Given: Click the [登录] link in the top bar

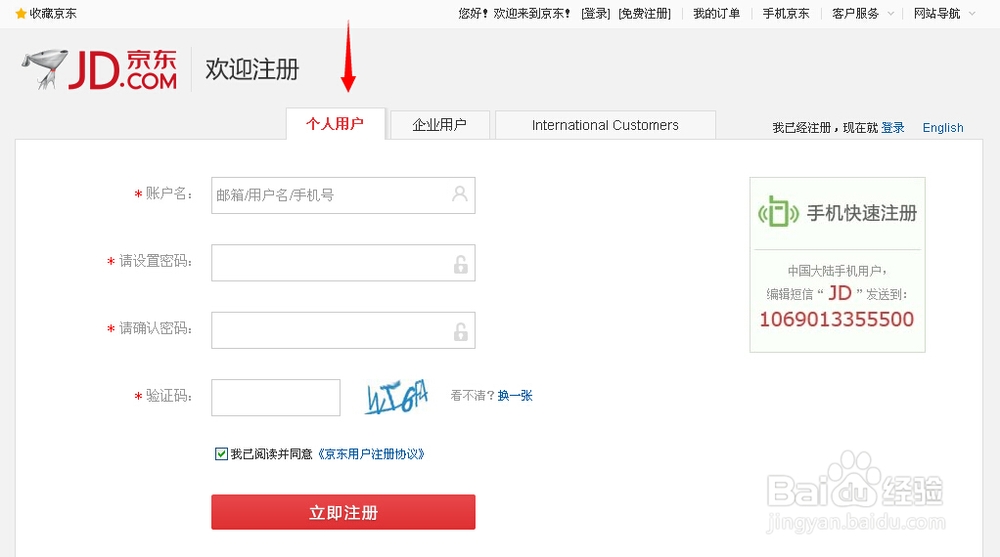Looking at the screenshot, I should coord(596,13).
